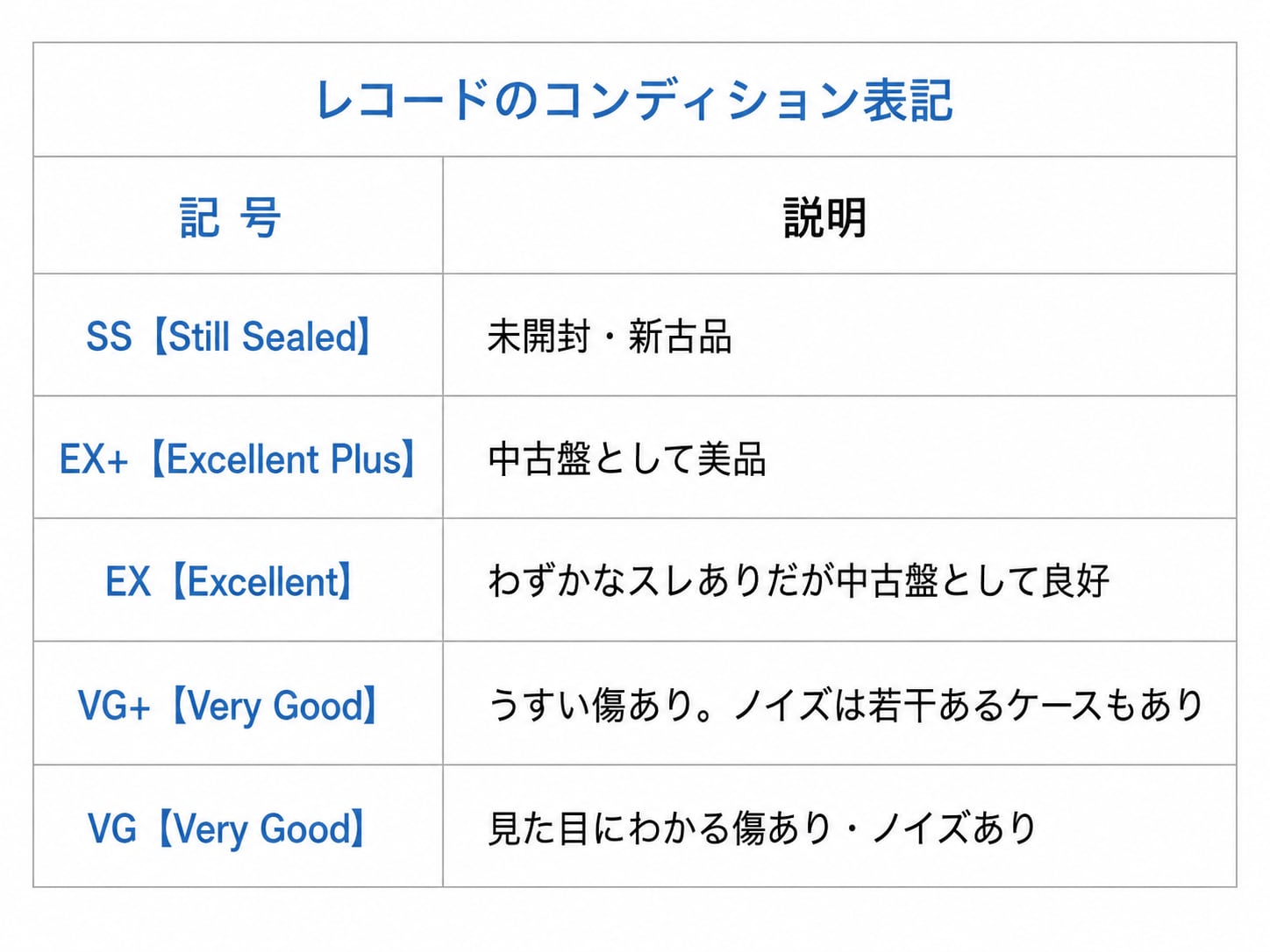Screen dimensions: 1270x952
Task: Click the EX+【Excellent Plus】 cell
Action: [238, 458]
